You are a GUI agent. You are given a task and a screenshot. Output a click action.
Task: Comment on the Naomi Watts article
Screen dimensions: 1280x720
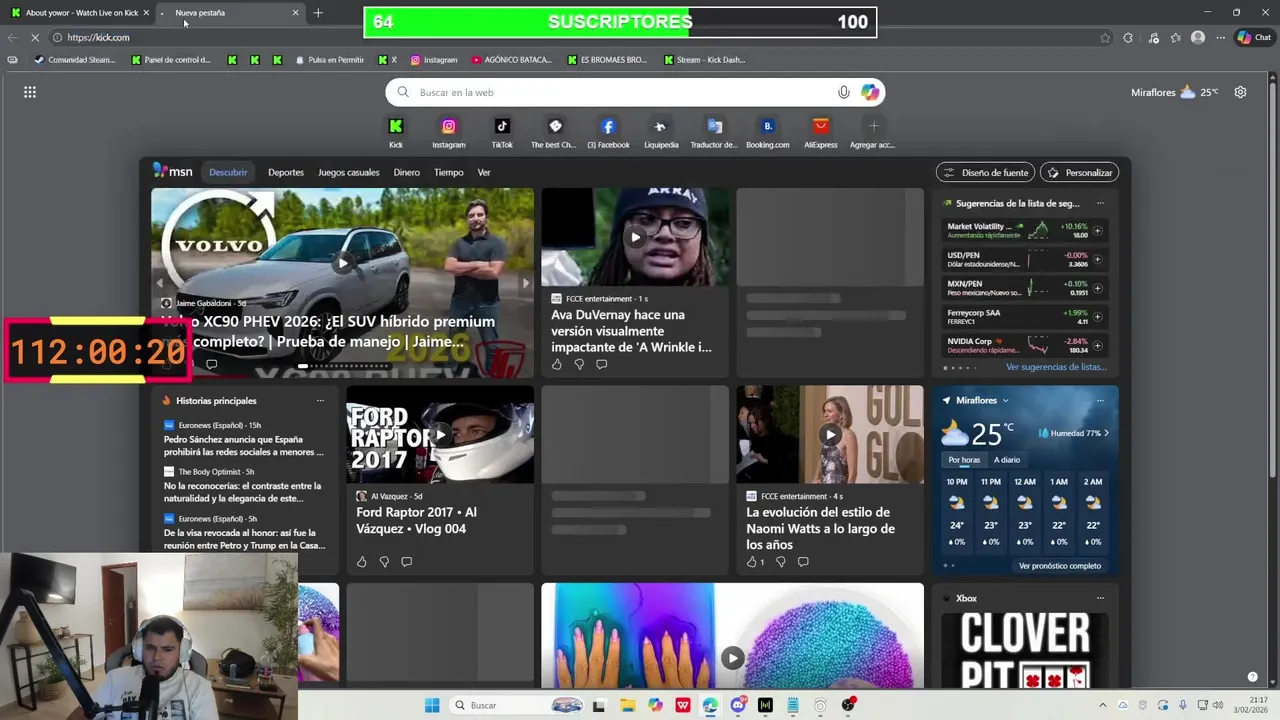click(803, 562)
